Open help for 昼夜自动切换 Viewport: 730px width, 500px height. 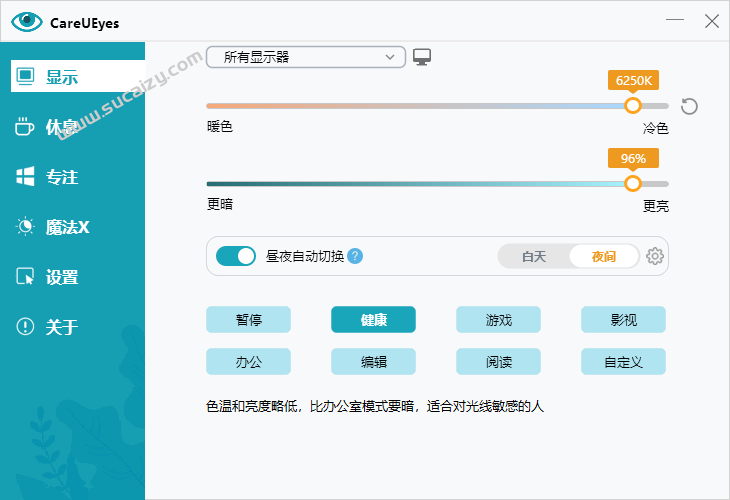coord(355,256)
